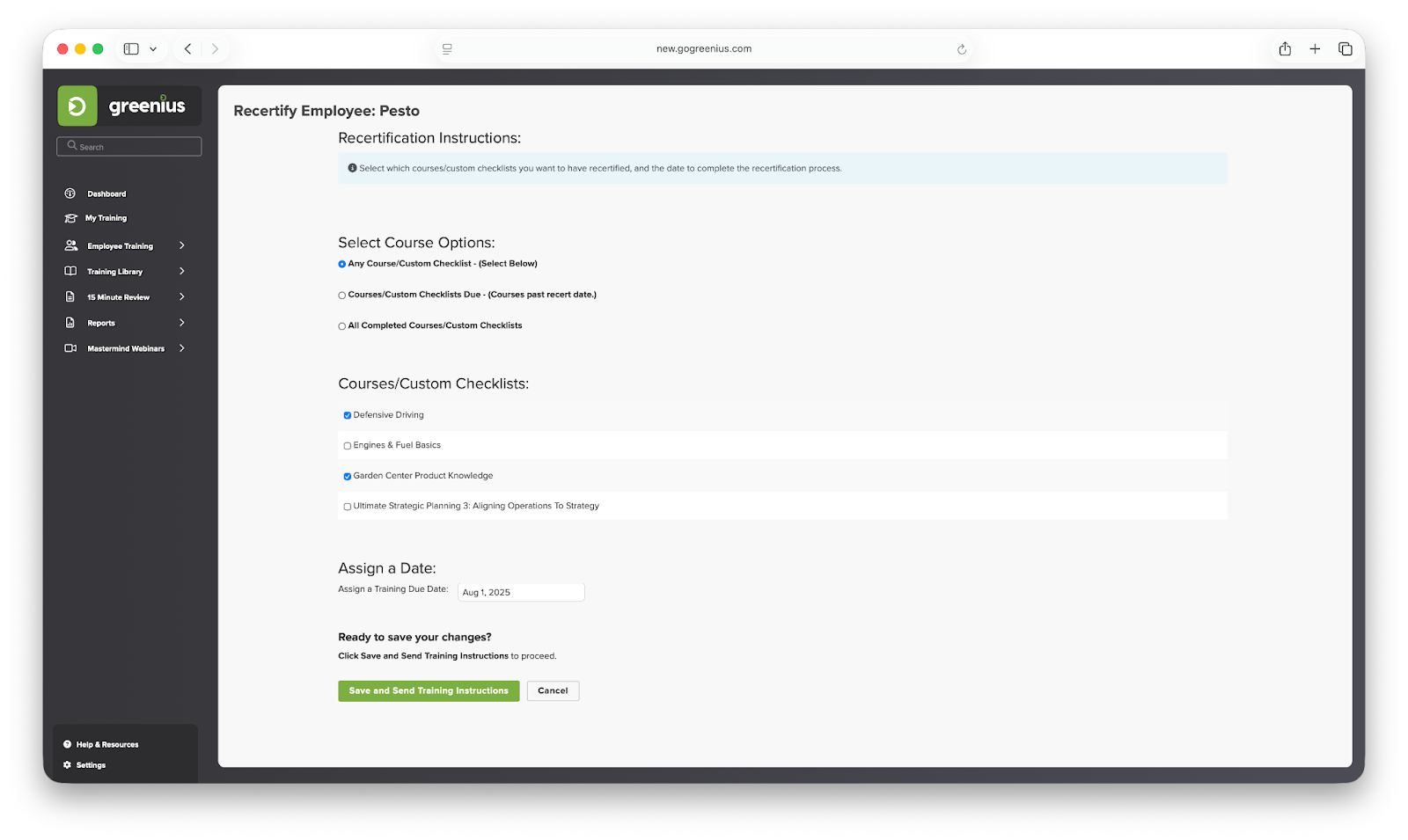
Task: Click the Cancel button
Action: pos(553,690)
